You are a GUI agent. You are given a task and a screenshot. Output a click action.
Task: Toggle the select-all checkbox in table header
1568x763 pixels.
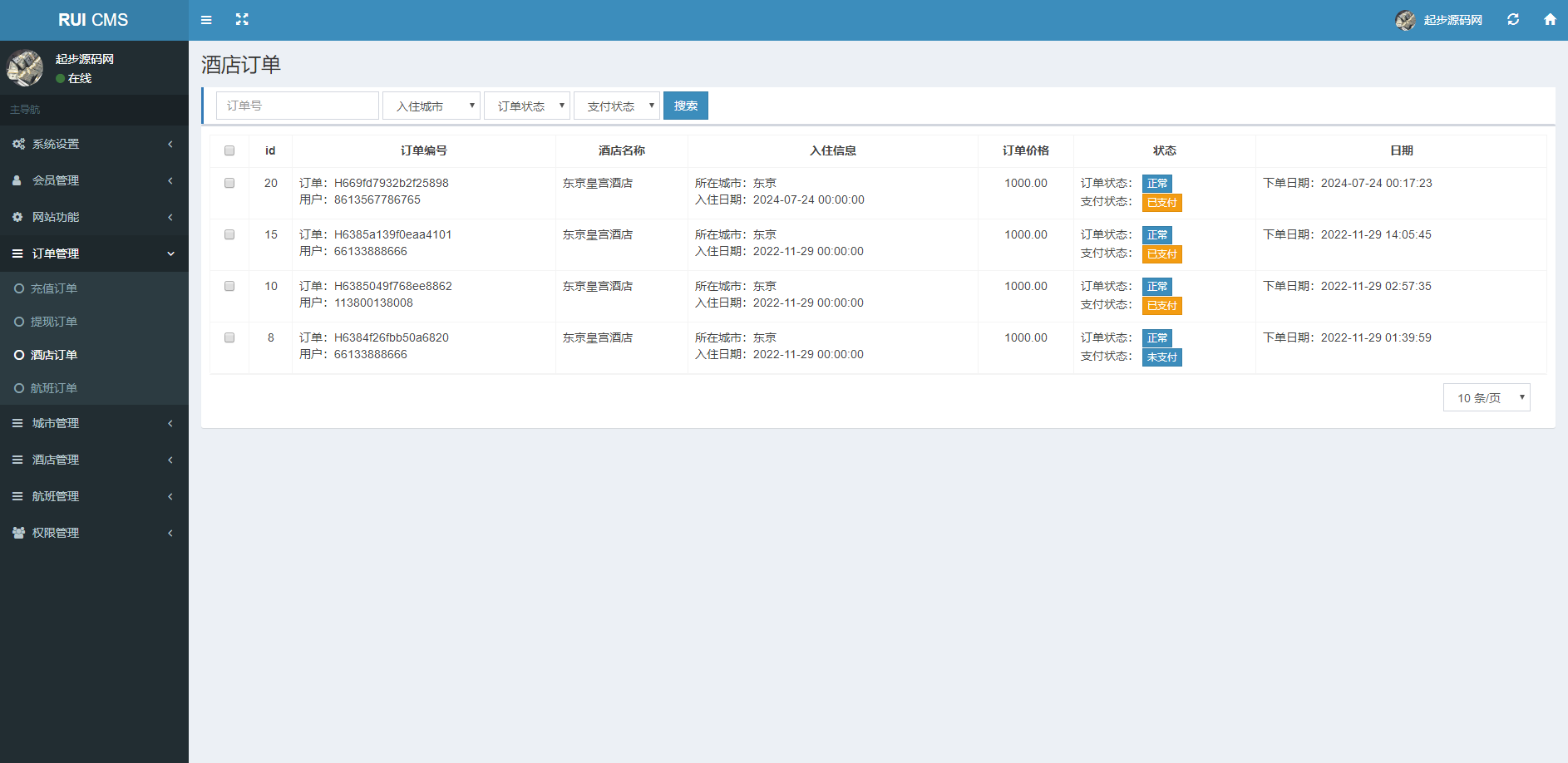click(229, 150)
